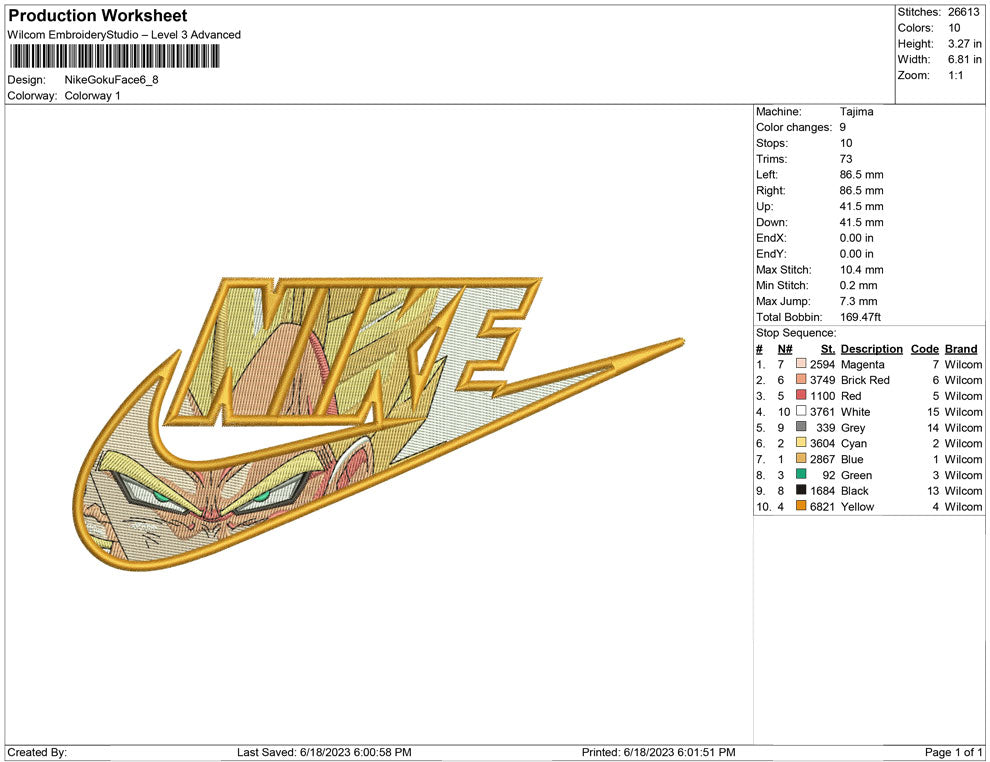Click the Green thread color swatch
This screenshot has height=762, width=990.
tap(801, 474)
